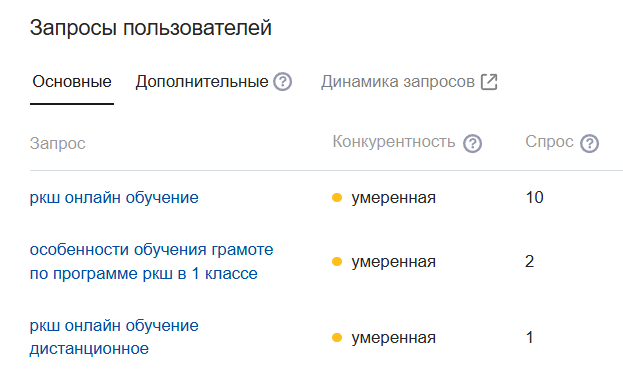Click the Запрос column header

point(58,143)
